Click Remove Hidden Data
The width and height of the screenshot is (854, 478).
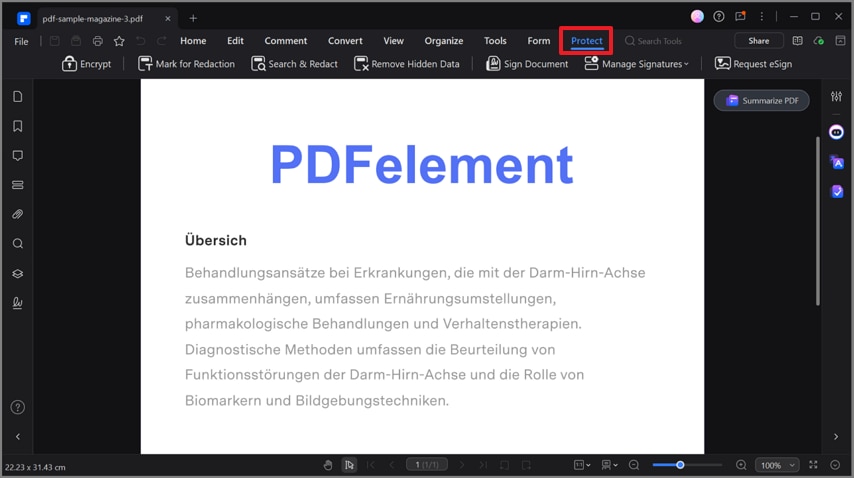407,64
